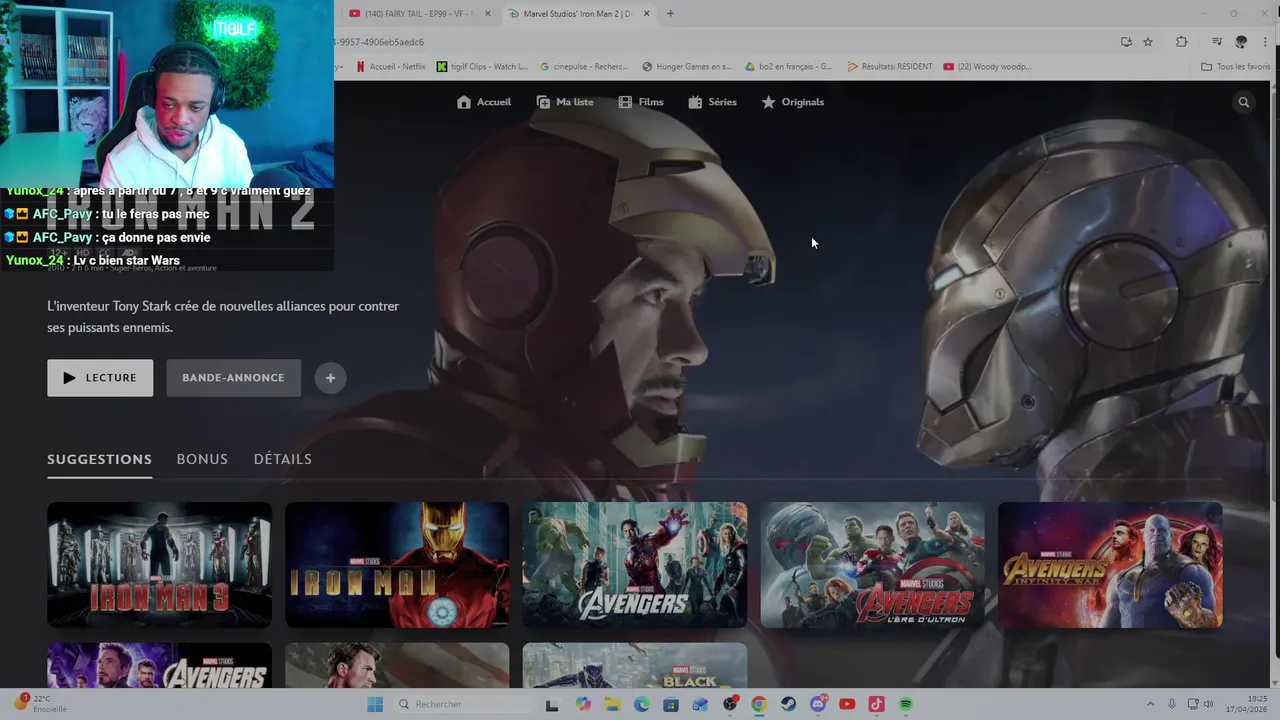Screen dimensions: 1280x720
Task: Go to Films section
Action: tap(640, 102)
